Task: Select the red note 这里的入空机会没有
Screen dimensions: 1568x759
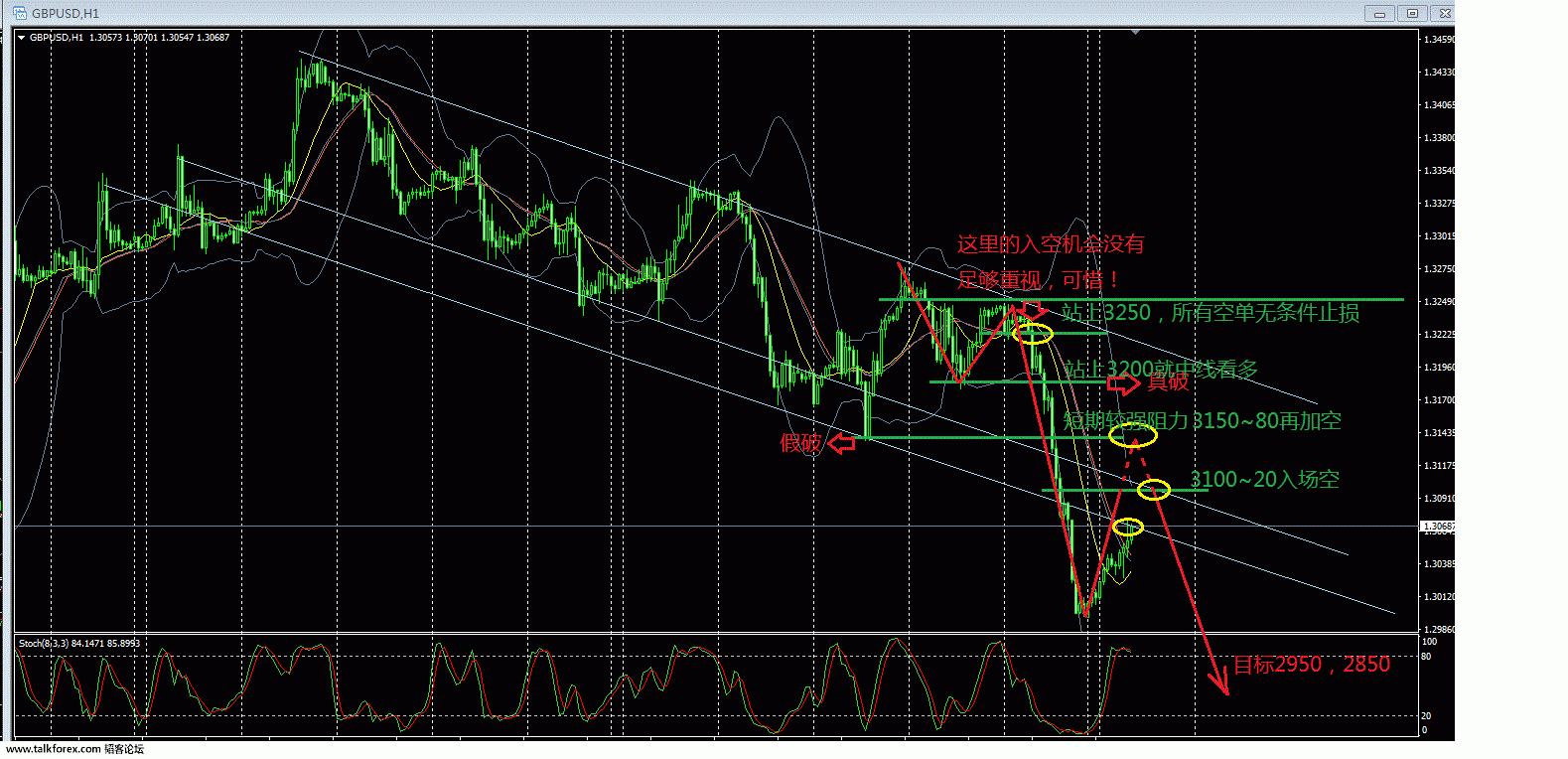Action: [1051, 243]
